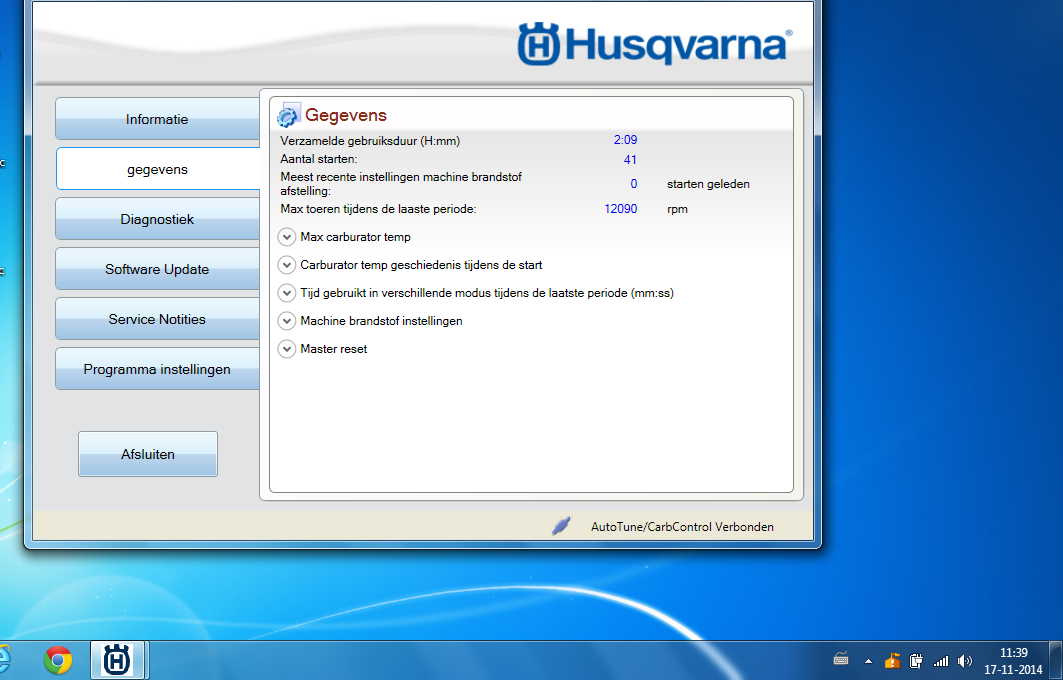Click the Gegevens gear icon
Screen dimensions: 1063x680
[x=288, y=115]
